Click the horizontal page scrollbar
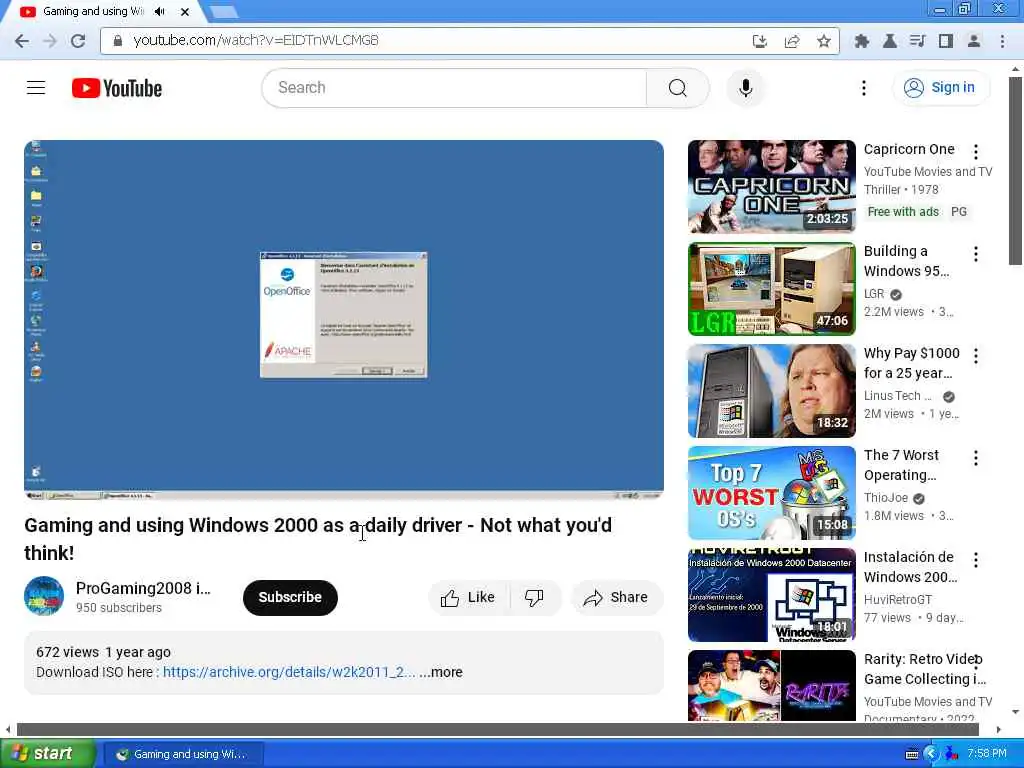Image resolution: width=1024 pixels, height=768 pixels. coord(498,729)
